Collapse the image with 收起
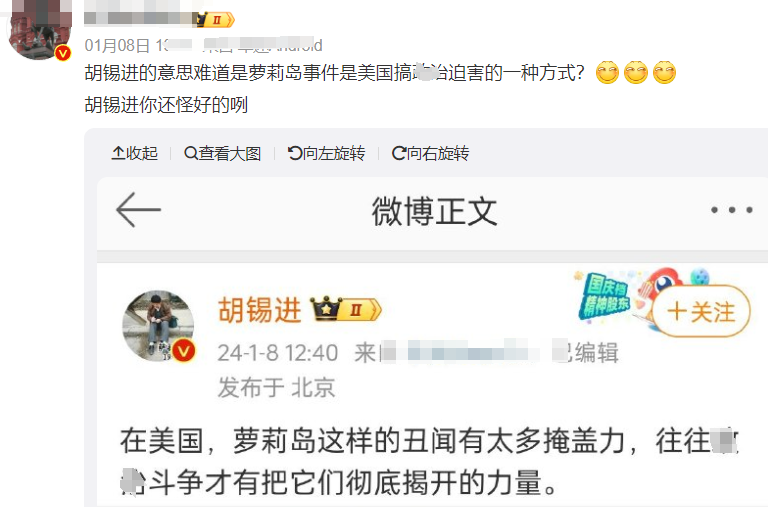 click(135, 153)
